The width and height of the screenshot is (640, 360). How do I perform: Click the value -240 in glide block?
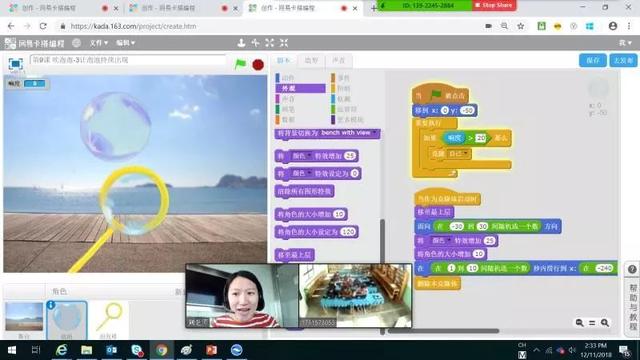[x=604, y=268]
